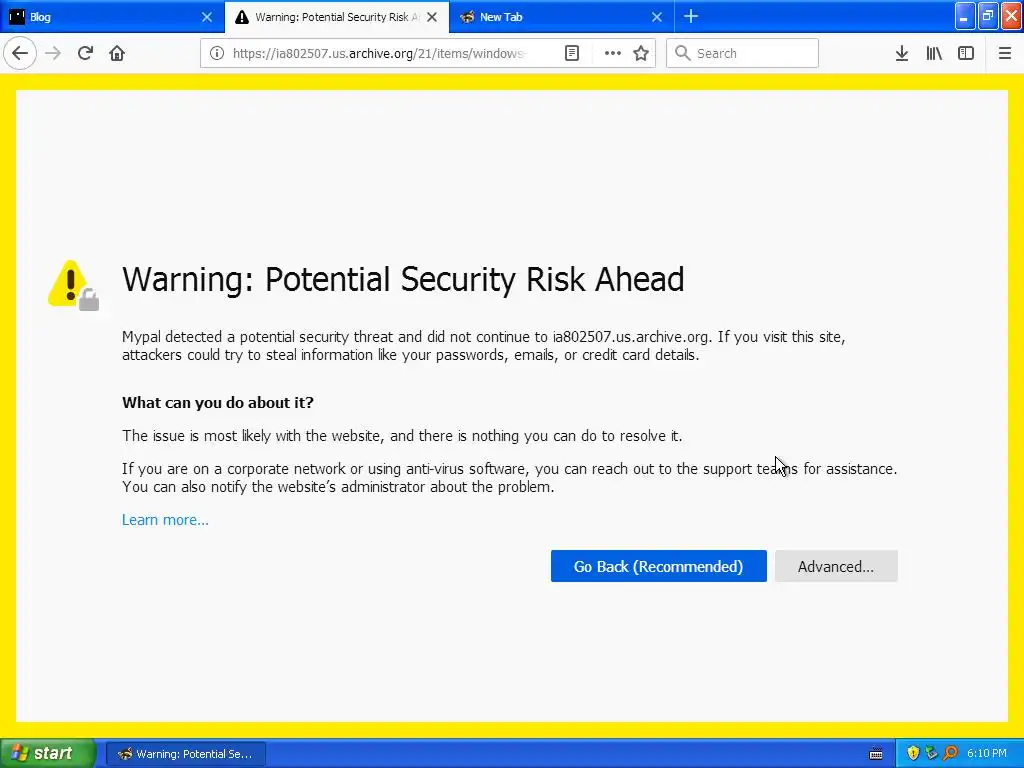Click the Warning: Potential Security Risk Ahead heading

point(403,280)
